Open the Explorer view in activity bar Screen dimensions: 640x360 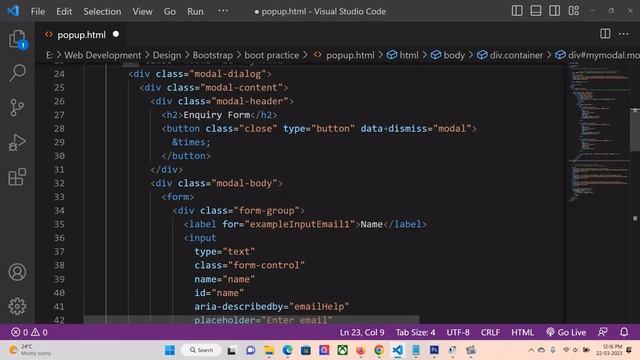[x=17, y=39]
